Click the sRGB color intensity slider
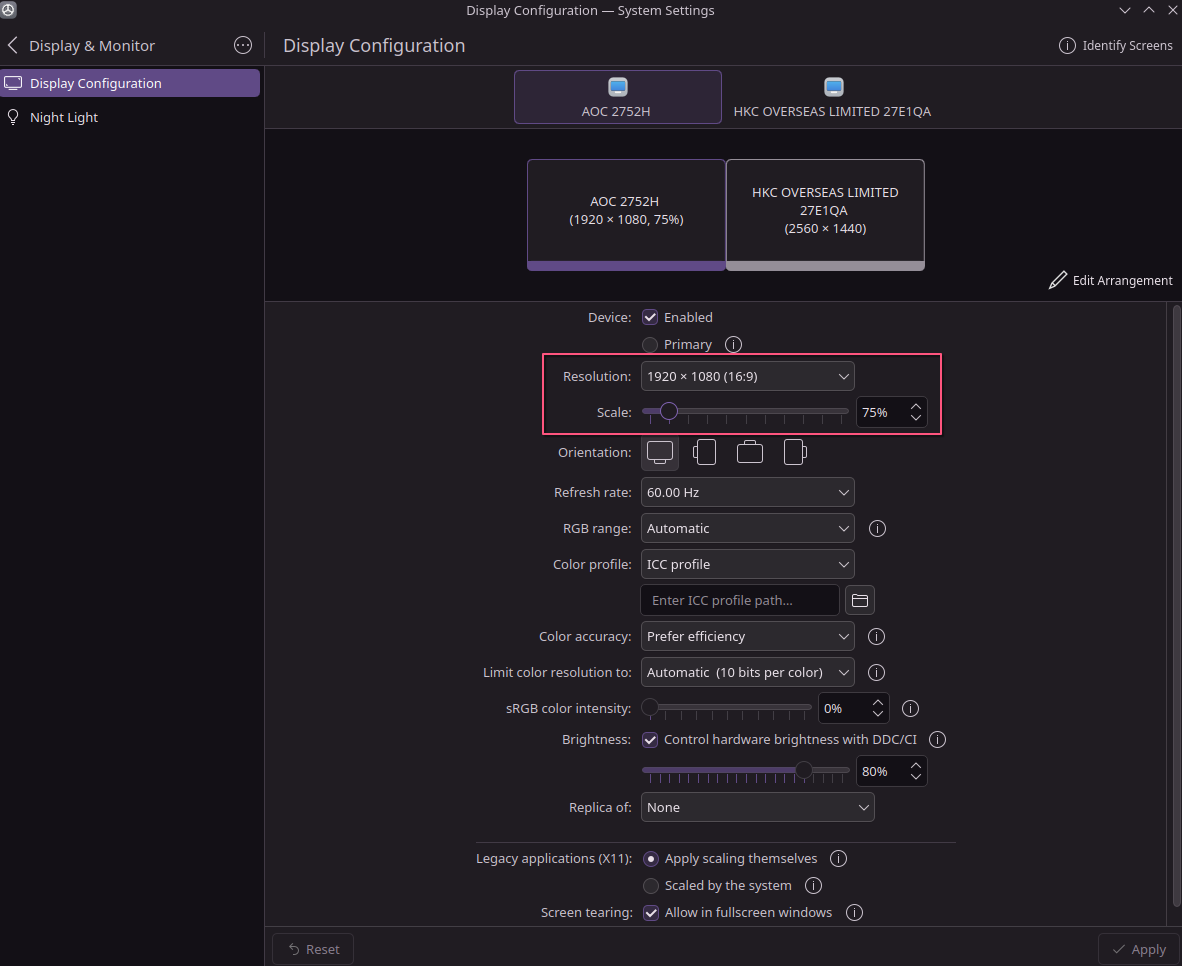 point(726,708)
